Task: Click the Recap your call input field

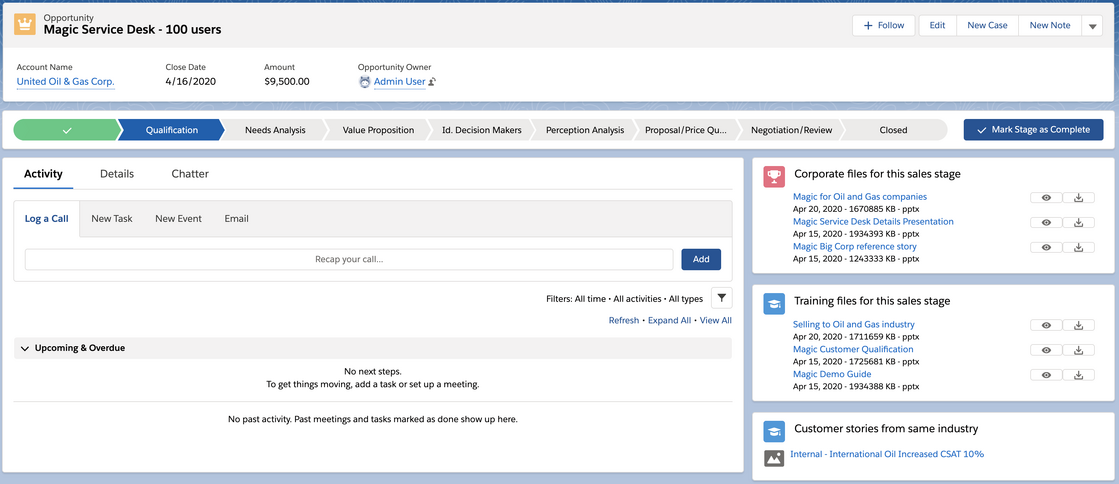Action: (349, 259)
